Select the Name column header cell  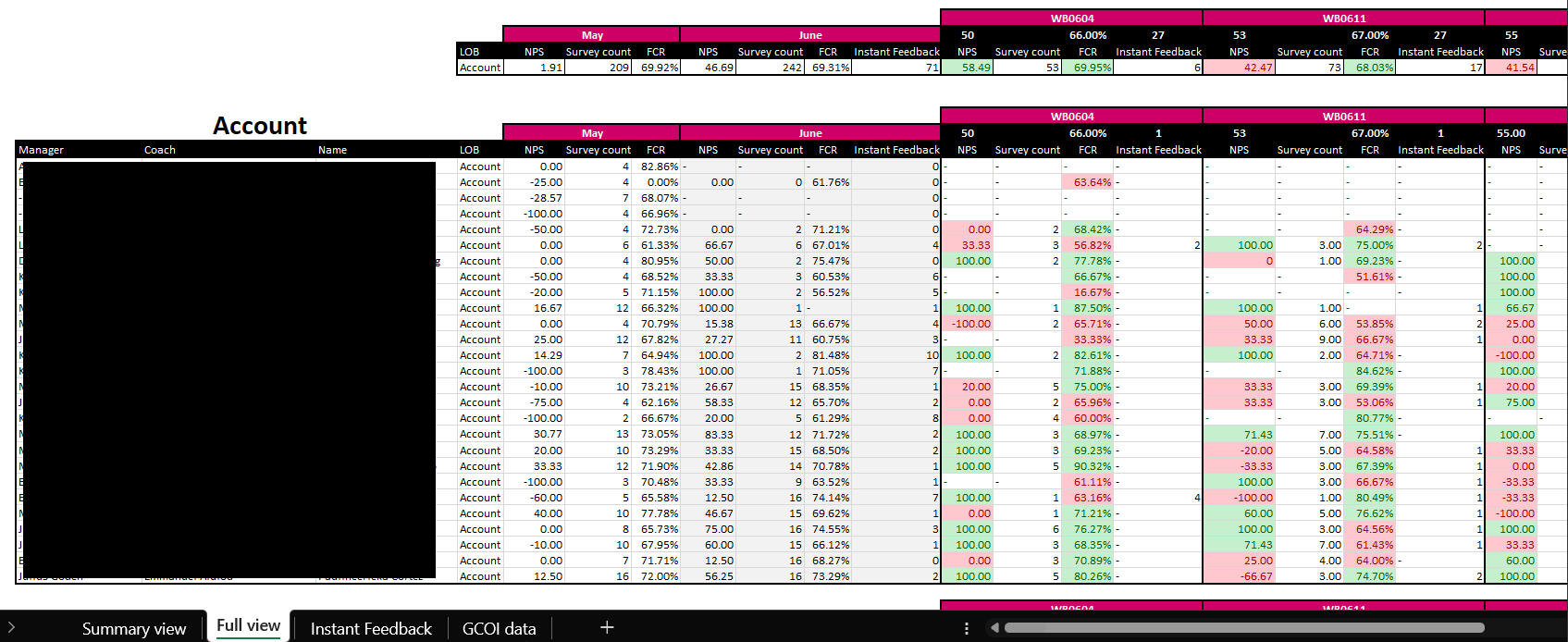(x=332, y=150)
